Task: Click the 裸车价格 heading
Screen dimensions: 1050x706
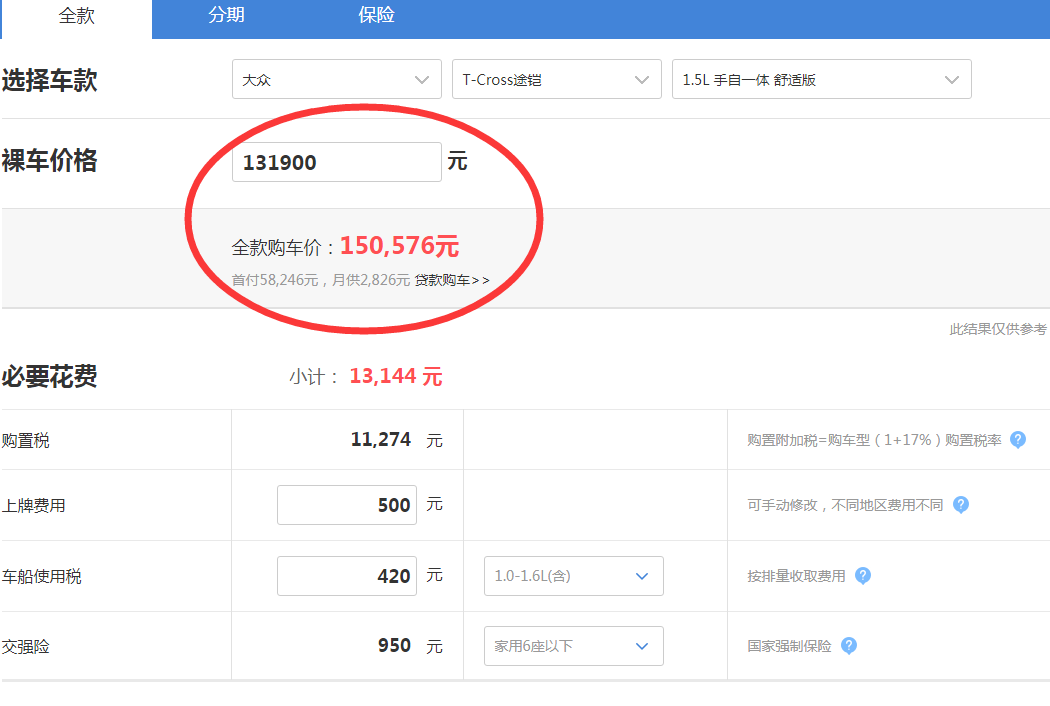Action: click(x=50, y=161)
